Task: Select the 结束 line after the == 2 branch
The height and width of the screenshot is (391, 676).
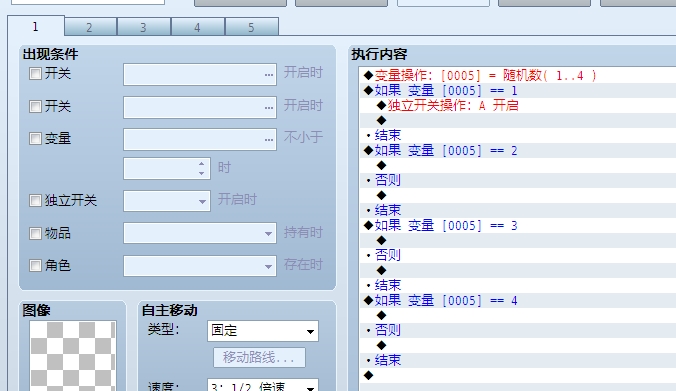Action: click(x=517, y=210)
